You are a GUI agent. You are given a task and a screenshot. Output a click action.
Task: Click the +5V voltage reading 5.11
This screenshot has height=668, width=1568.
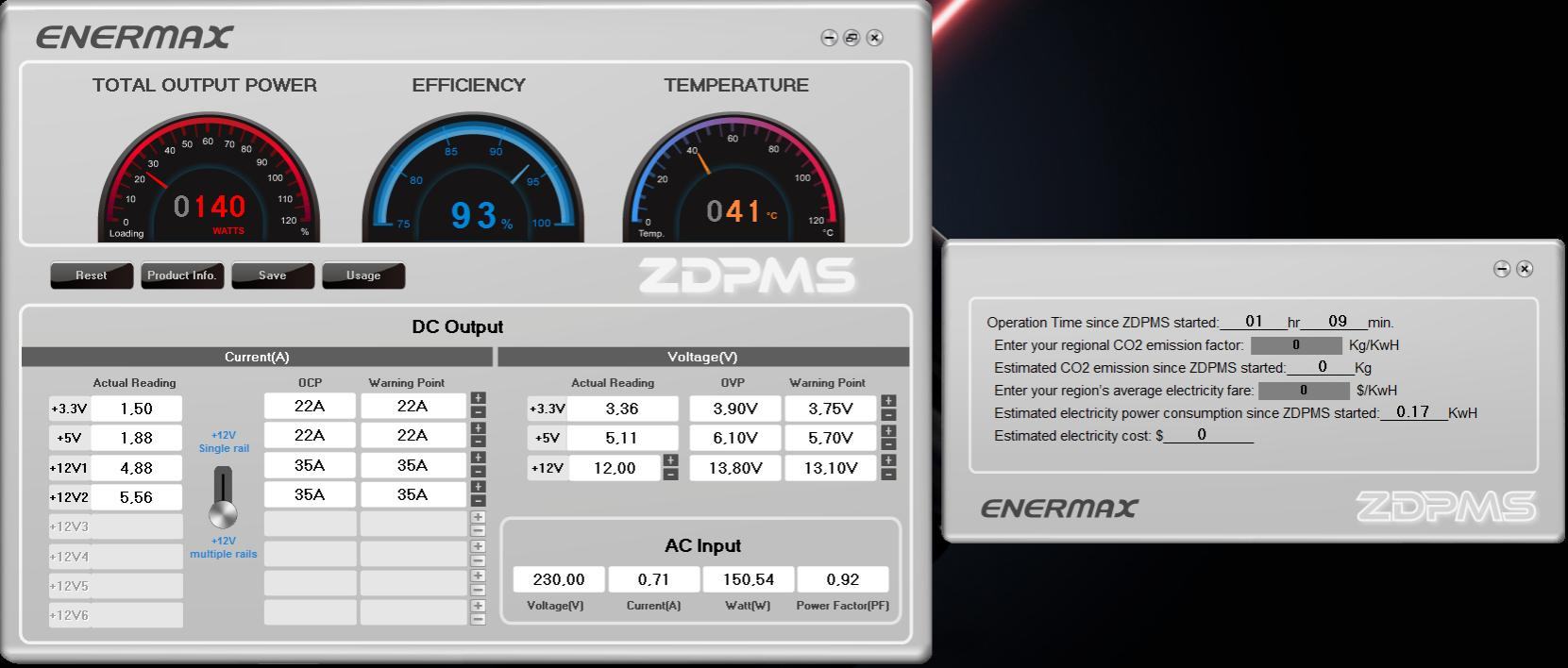pos(622,438)
